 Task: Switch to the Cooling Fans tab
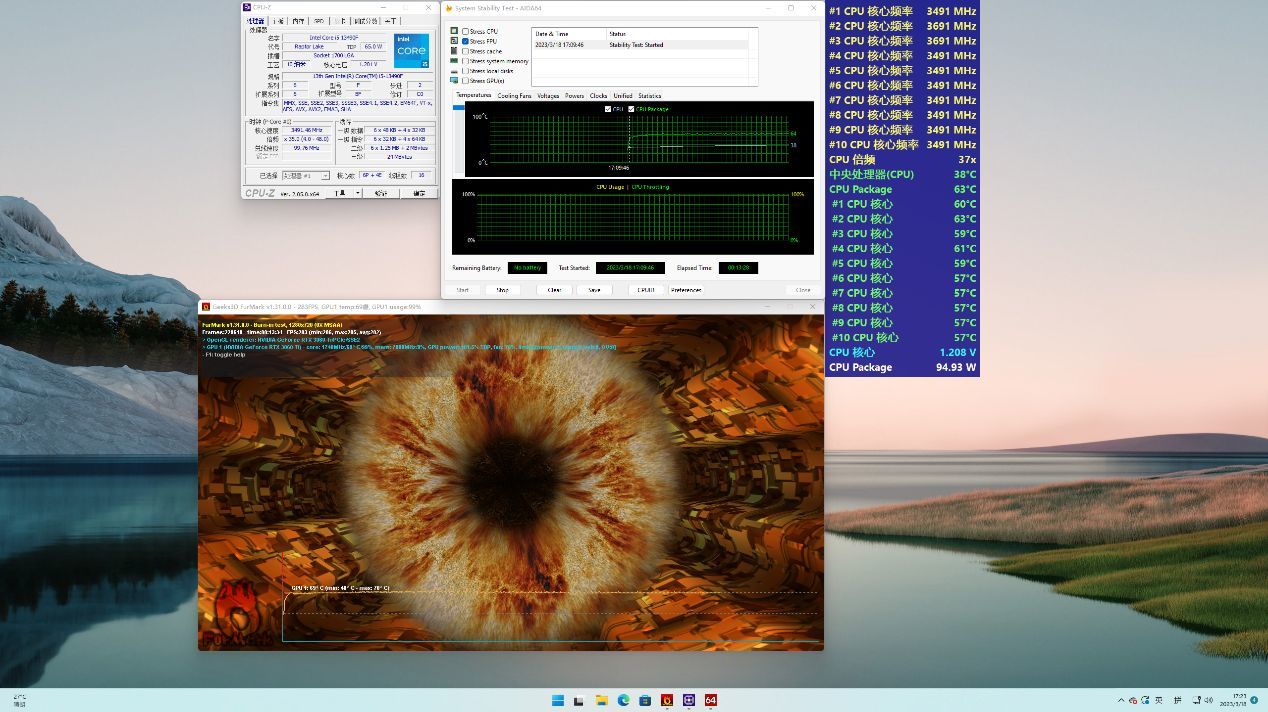tap(514, 96)
